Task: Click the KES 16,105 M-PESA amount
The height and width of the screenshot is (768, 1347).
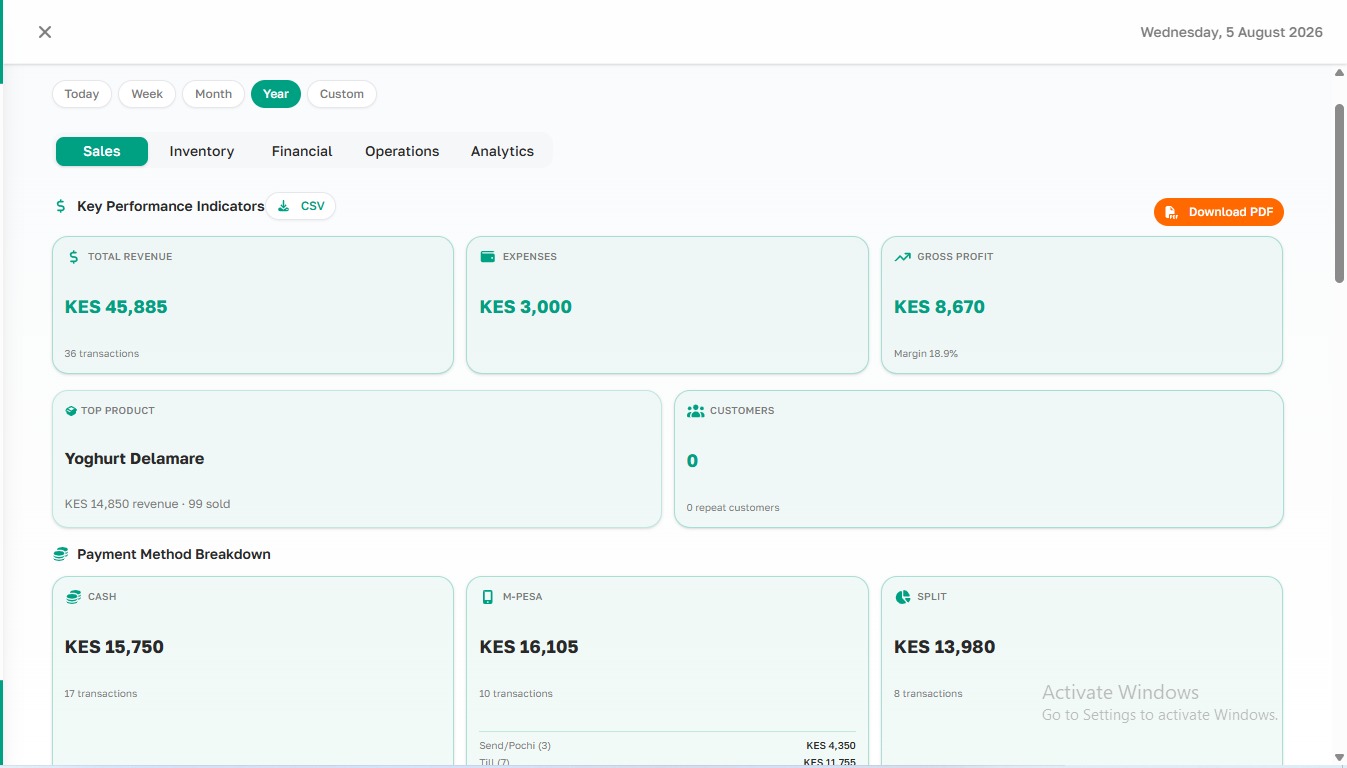Action: pyautogui.click(x=529, y=647)
